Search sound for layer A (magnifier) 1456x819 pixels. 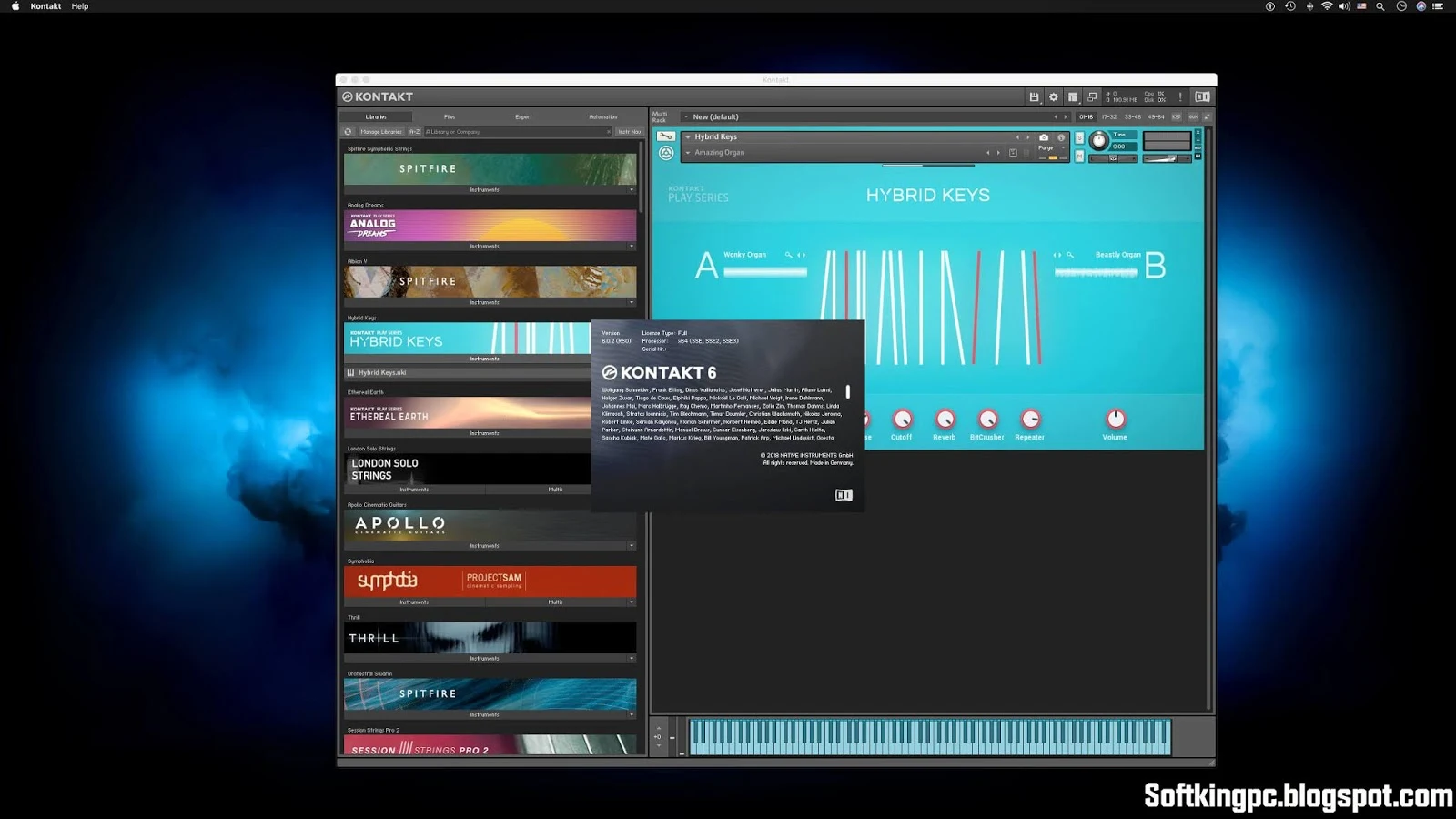(789, 255)
